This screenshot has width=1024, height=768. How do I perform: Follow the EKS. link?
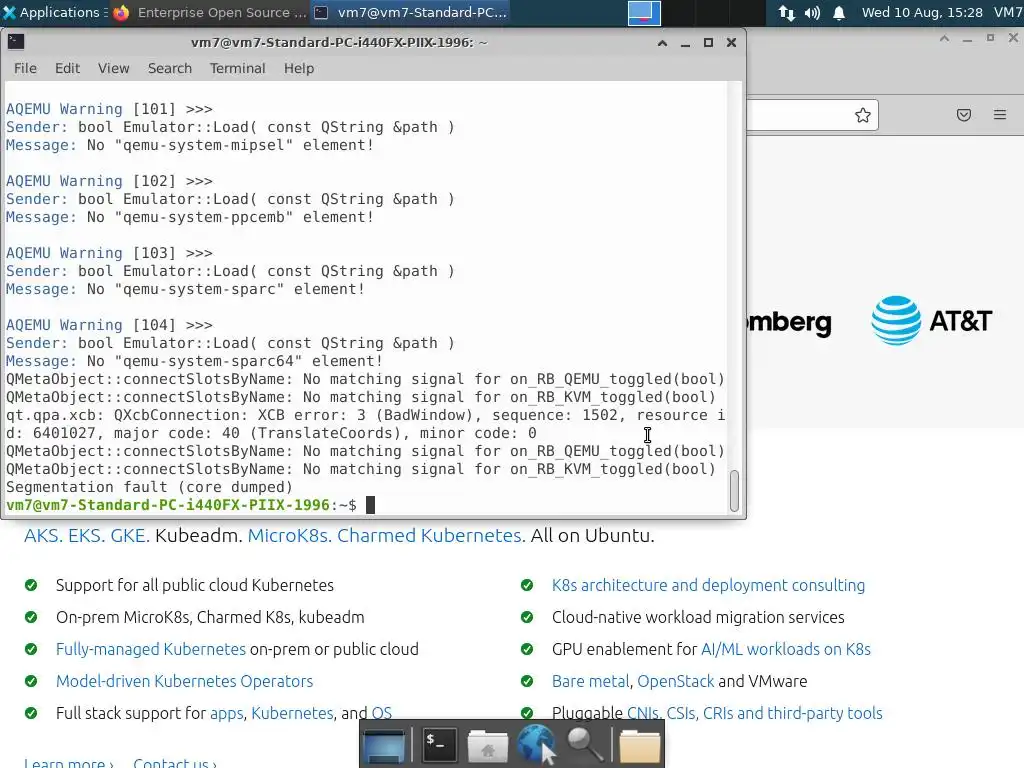point(86,536)
